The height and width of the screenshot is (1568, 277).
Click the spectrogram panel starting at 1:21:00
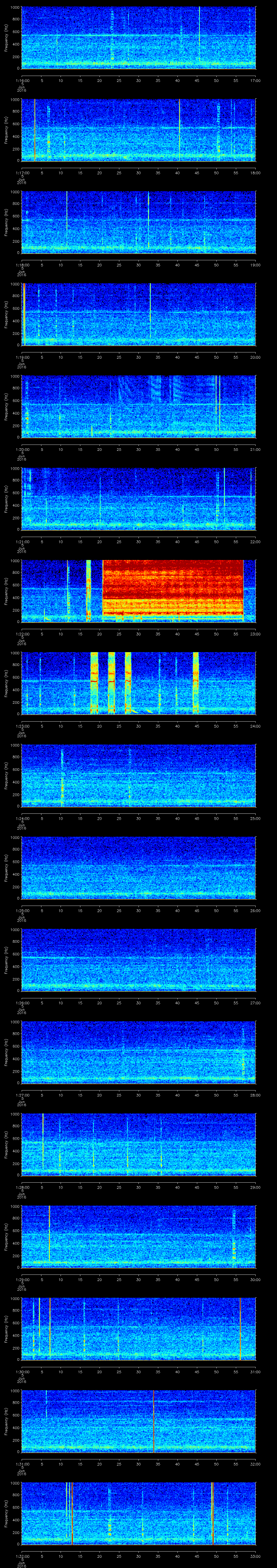coord(139,499)
